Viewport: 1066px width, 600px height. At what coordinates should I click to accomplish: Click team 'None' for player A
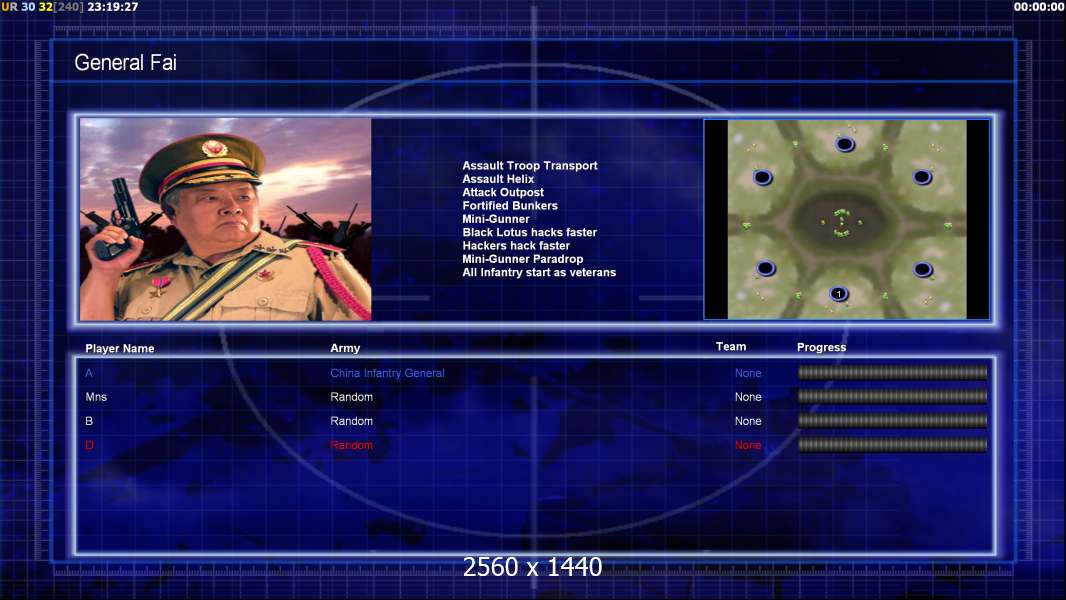pyautogui.click(x=748, y=373)
